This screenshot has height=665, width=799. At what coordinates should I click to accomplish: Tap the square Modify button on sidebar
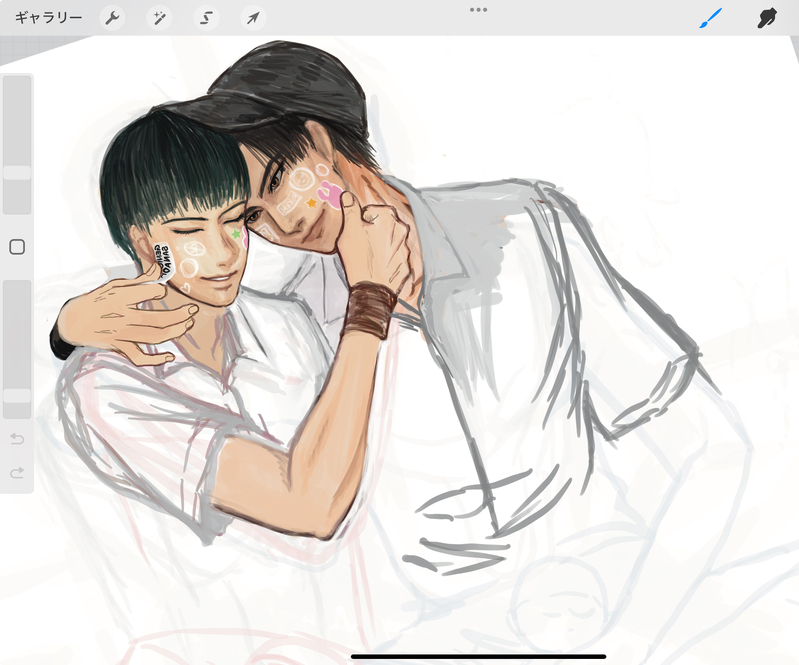[x=17, y=247]
